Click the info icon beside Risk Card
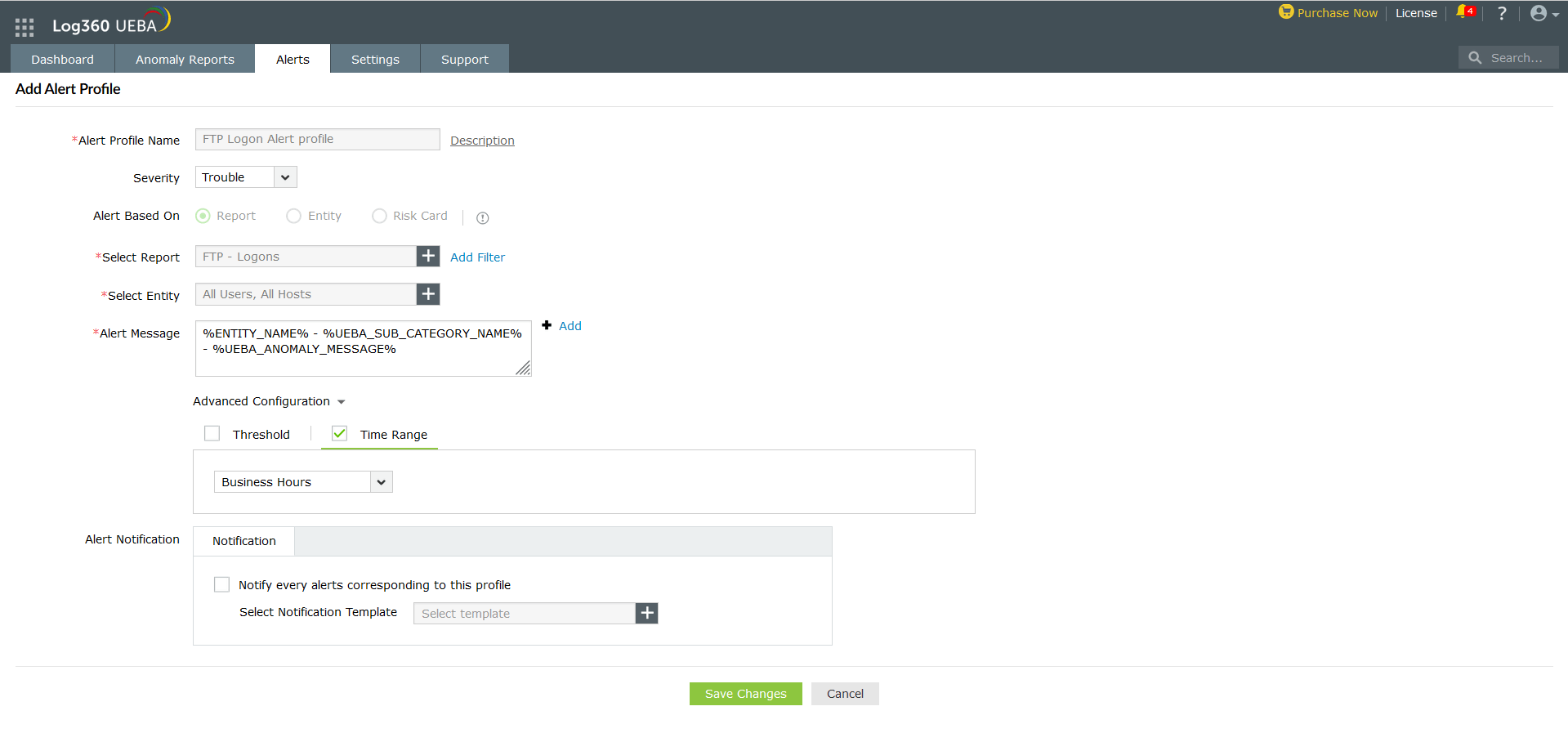The width and height of the screenshot is (1568, 751). 482,217
